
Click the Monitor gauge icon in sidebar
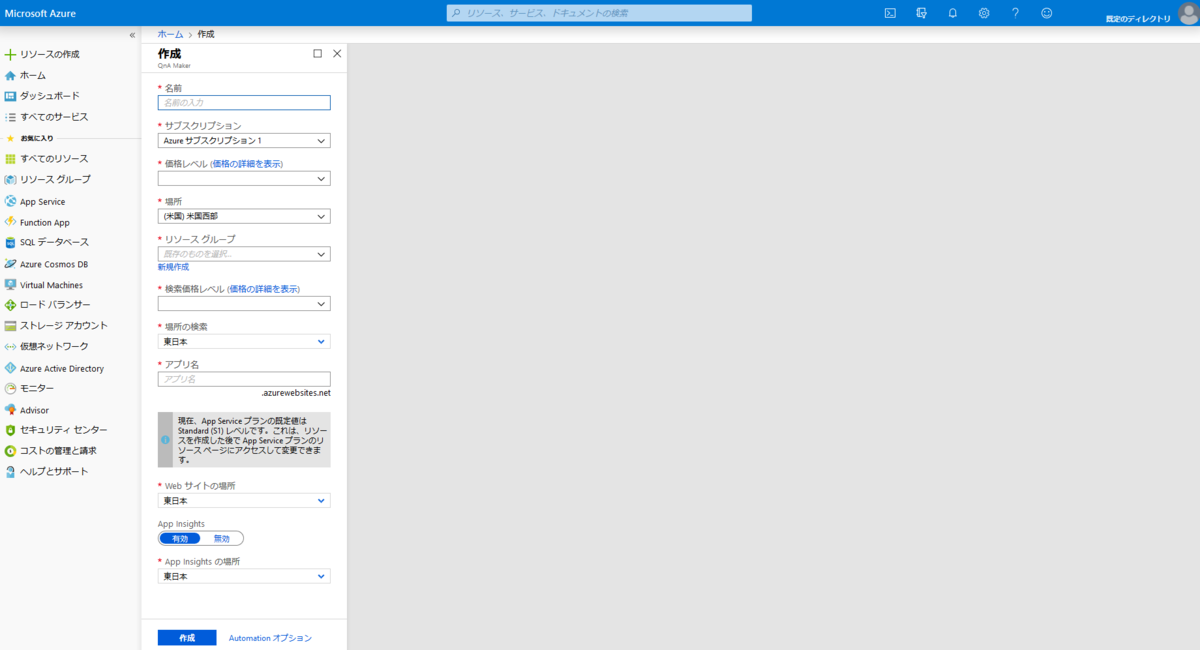pyautogui.click(x=10, y=388)
